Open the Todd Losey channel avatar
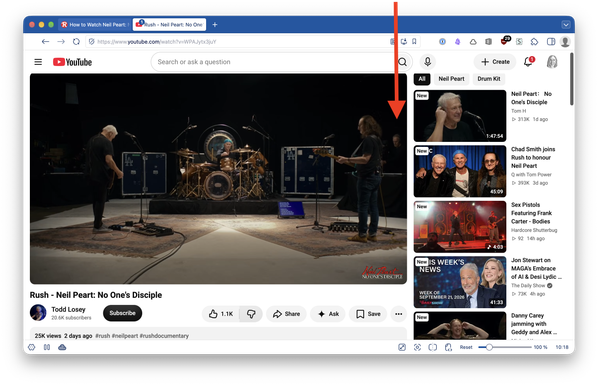Screen dimensions: 598x385 [x=38, y=313]
